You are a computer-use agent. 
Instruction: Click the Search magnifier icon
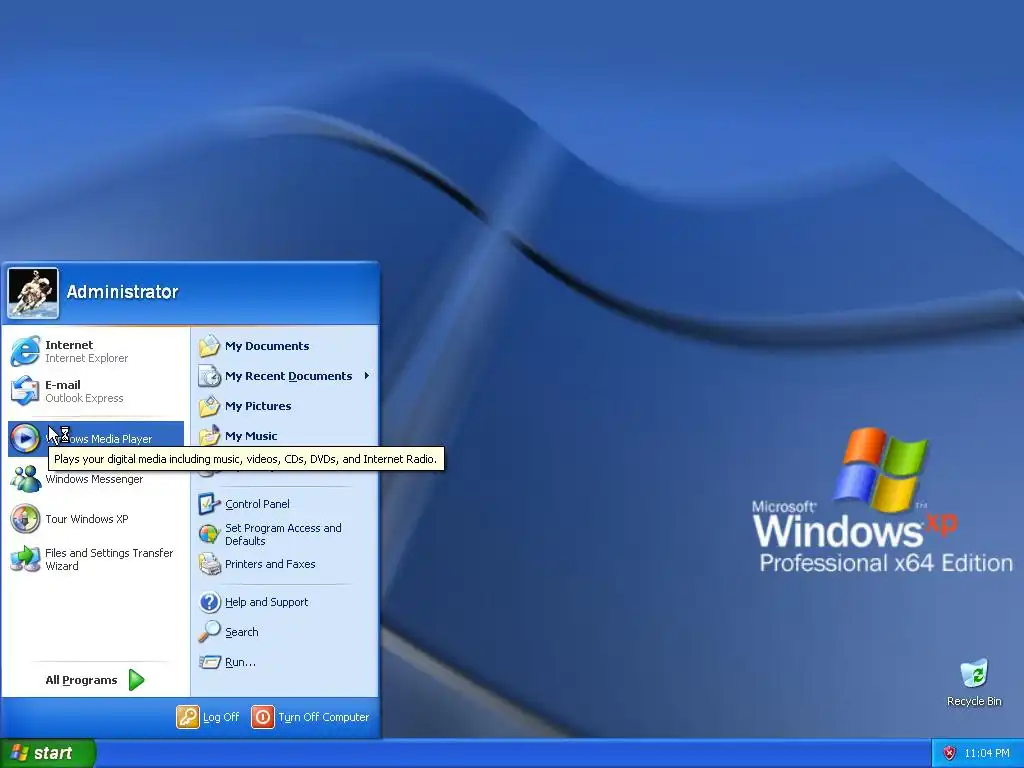(x=210, y=632)
